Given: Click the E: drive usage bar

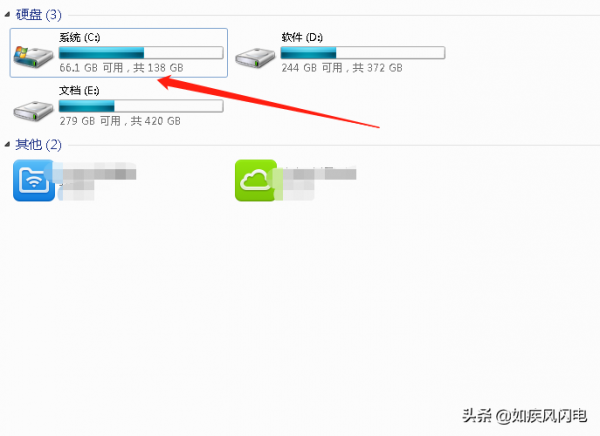Looking at the screenshot, I should pos(141,106).
